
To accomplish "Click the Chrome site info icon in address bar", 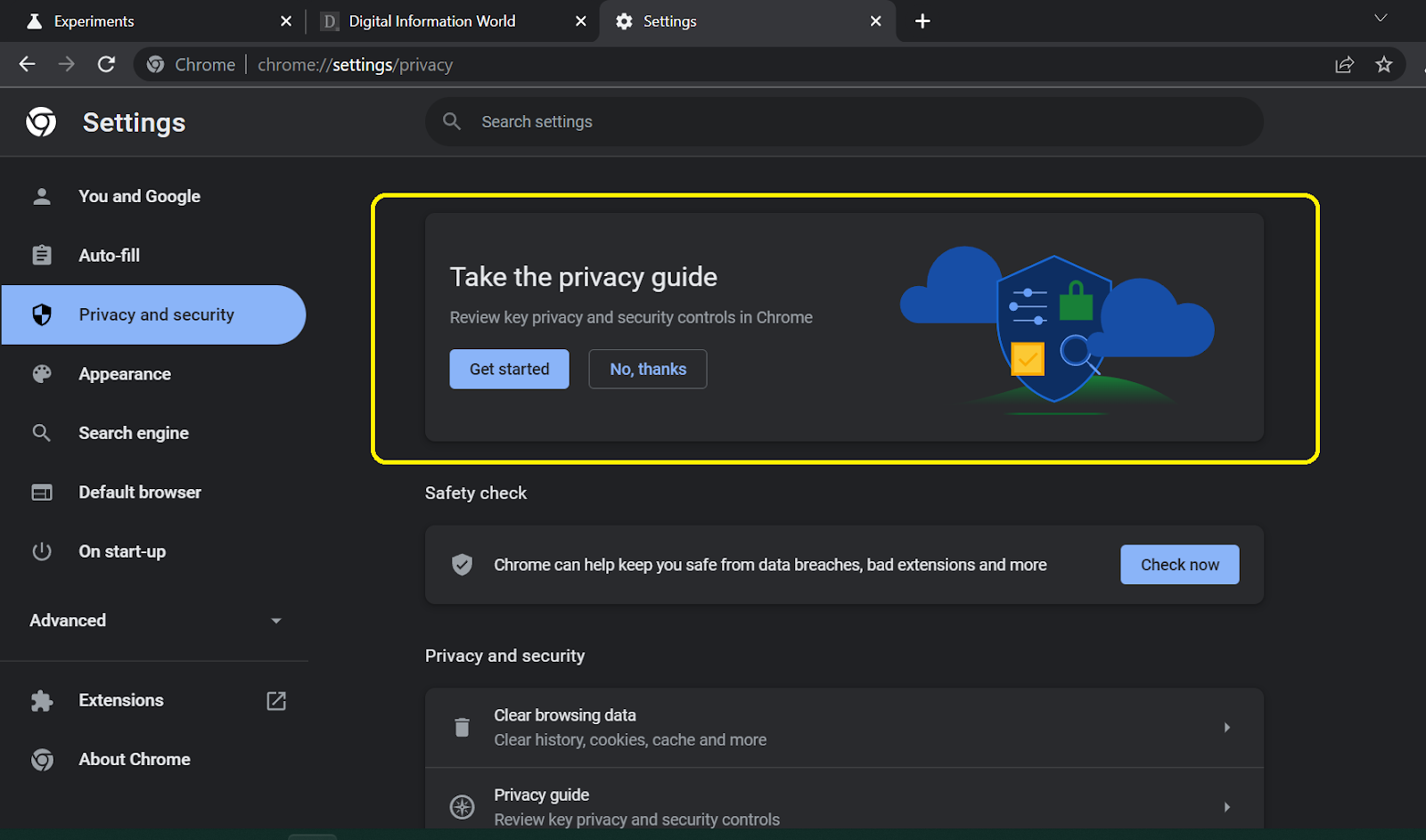I will click(x=156, y=64).
